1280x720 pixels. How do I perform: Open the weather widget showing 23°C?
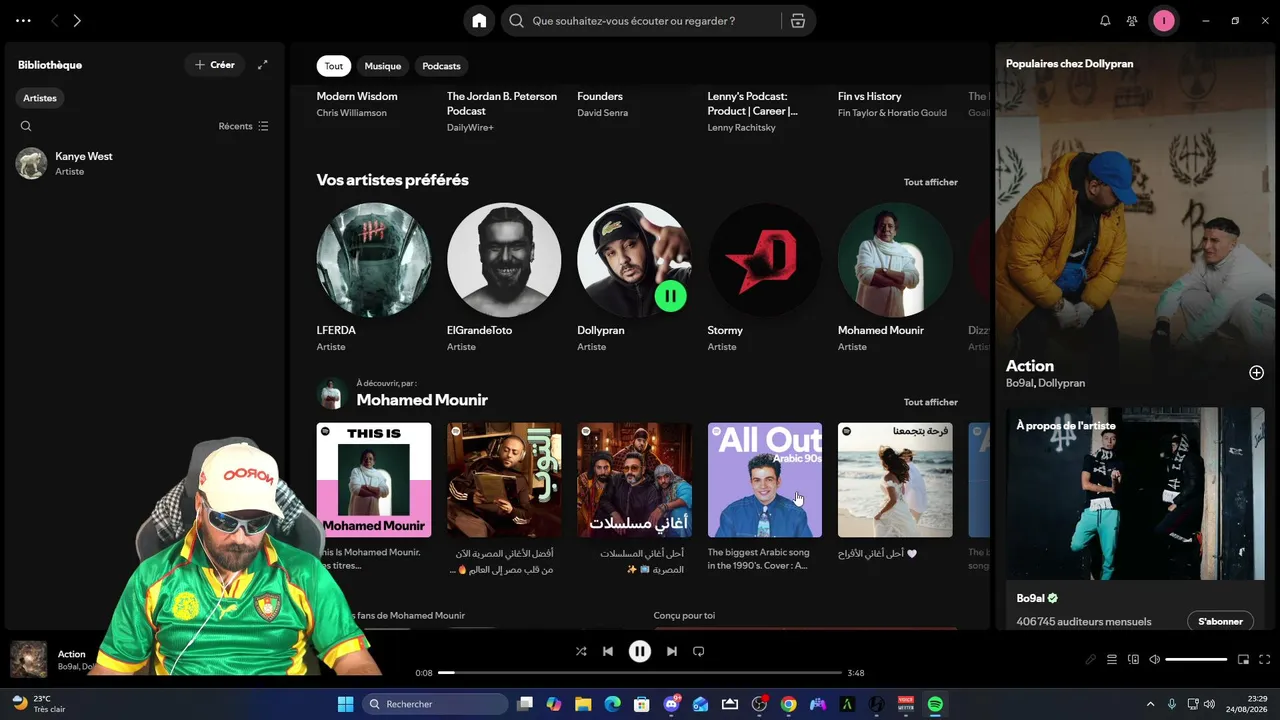click(x=38, y=704)
